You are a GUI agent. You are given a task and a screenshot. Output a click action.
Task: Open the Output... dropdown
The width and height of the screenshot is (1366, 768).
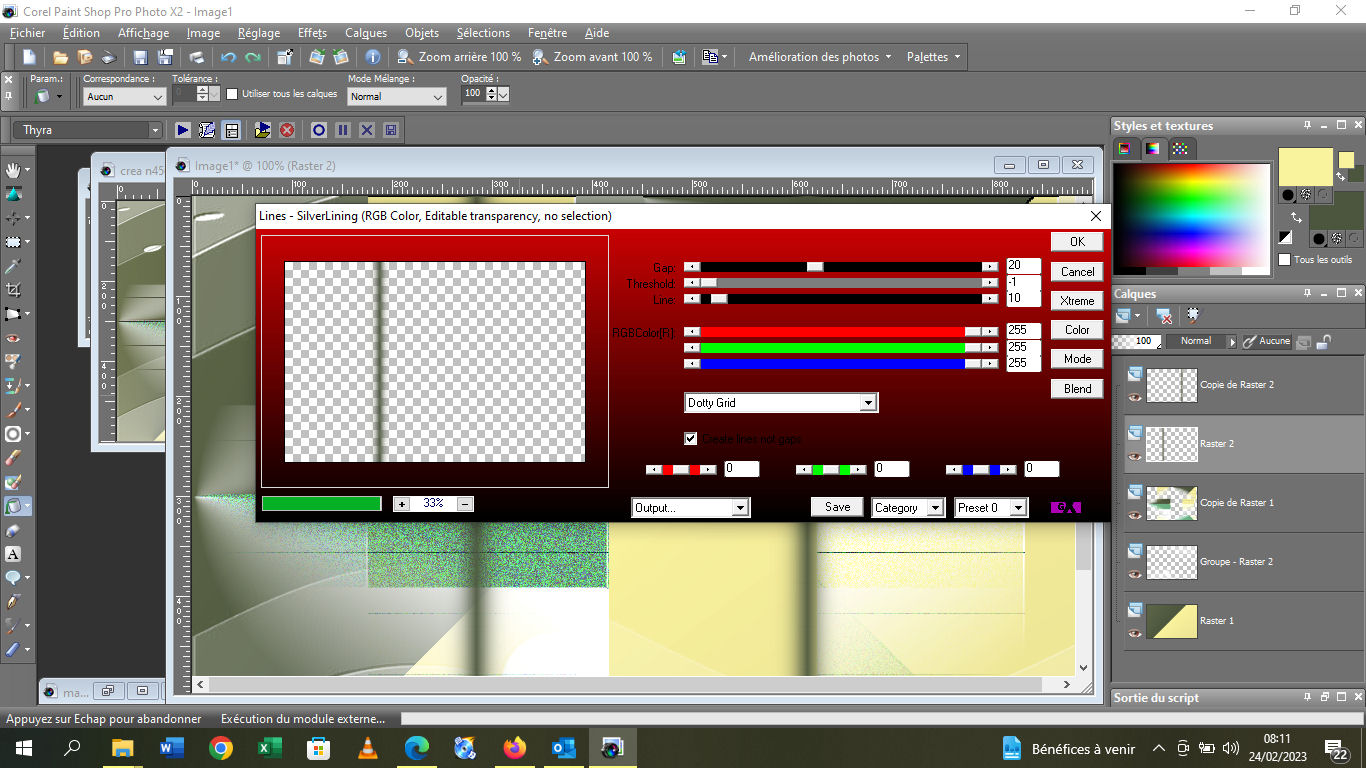pos(690,508)
